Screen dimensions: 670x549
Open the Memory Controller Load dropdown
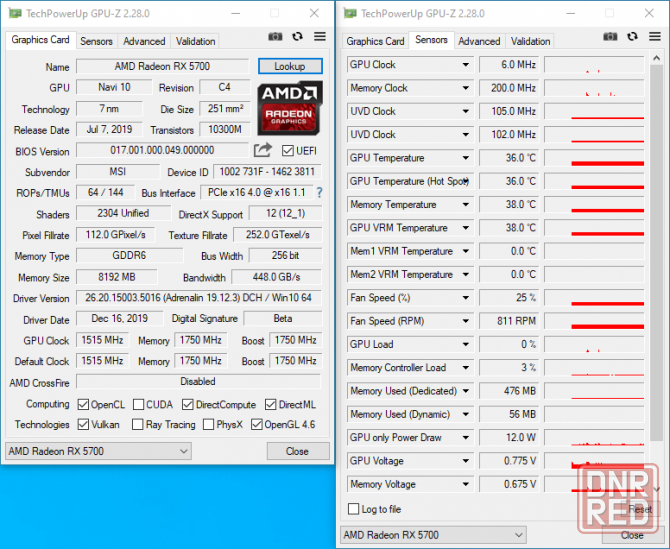coord(466,368)
